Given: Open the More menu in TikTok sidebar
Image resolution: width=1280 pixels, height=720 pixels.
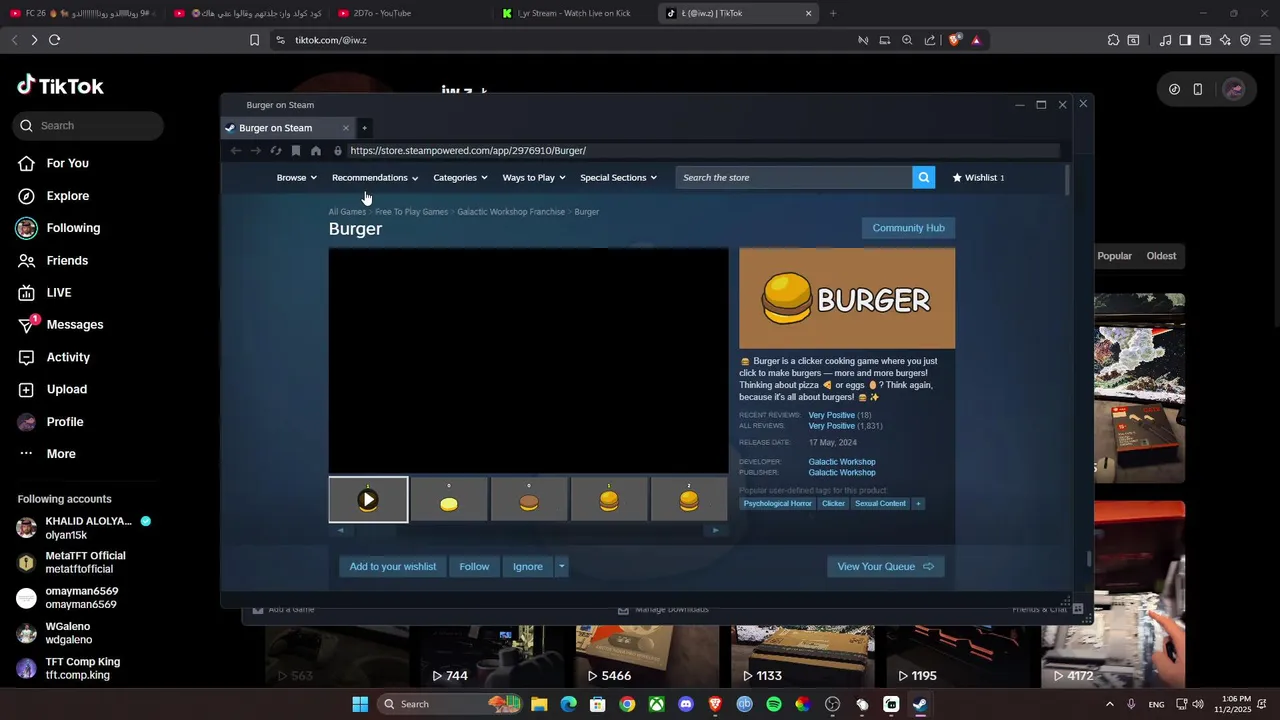Looking at the screenshot, I should click(47, 454).
